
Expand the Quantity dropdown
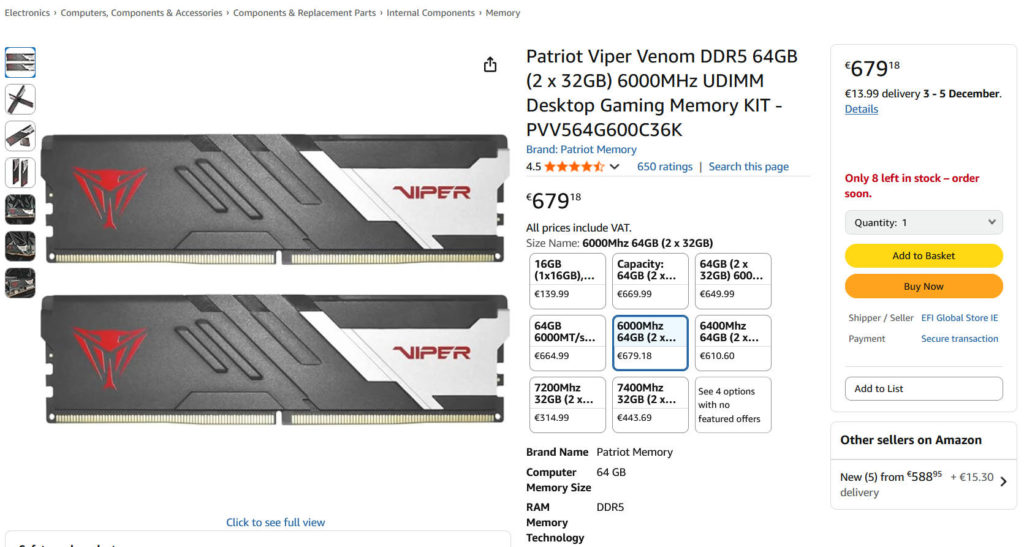pos(923,222)
